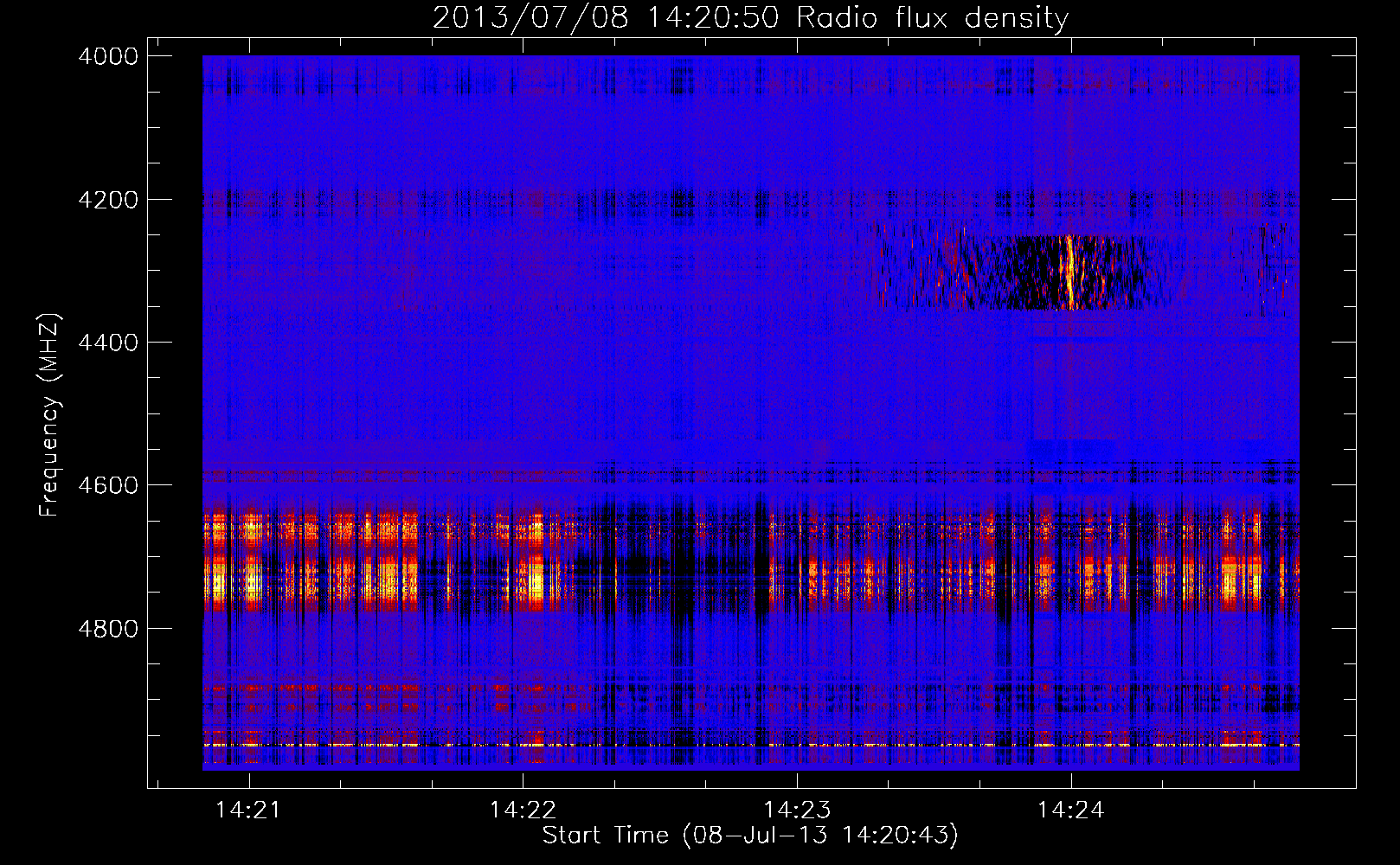
Task: Click the 14:22 time axis label
Action: tap(523, 810)
